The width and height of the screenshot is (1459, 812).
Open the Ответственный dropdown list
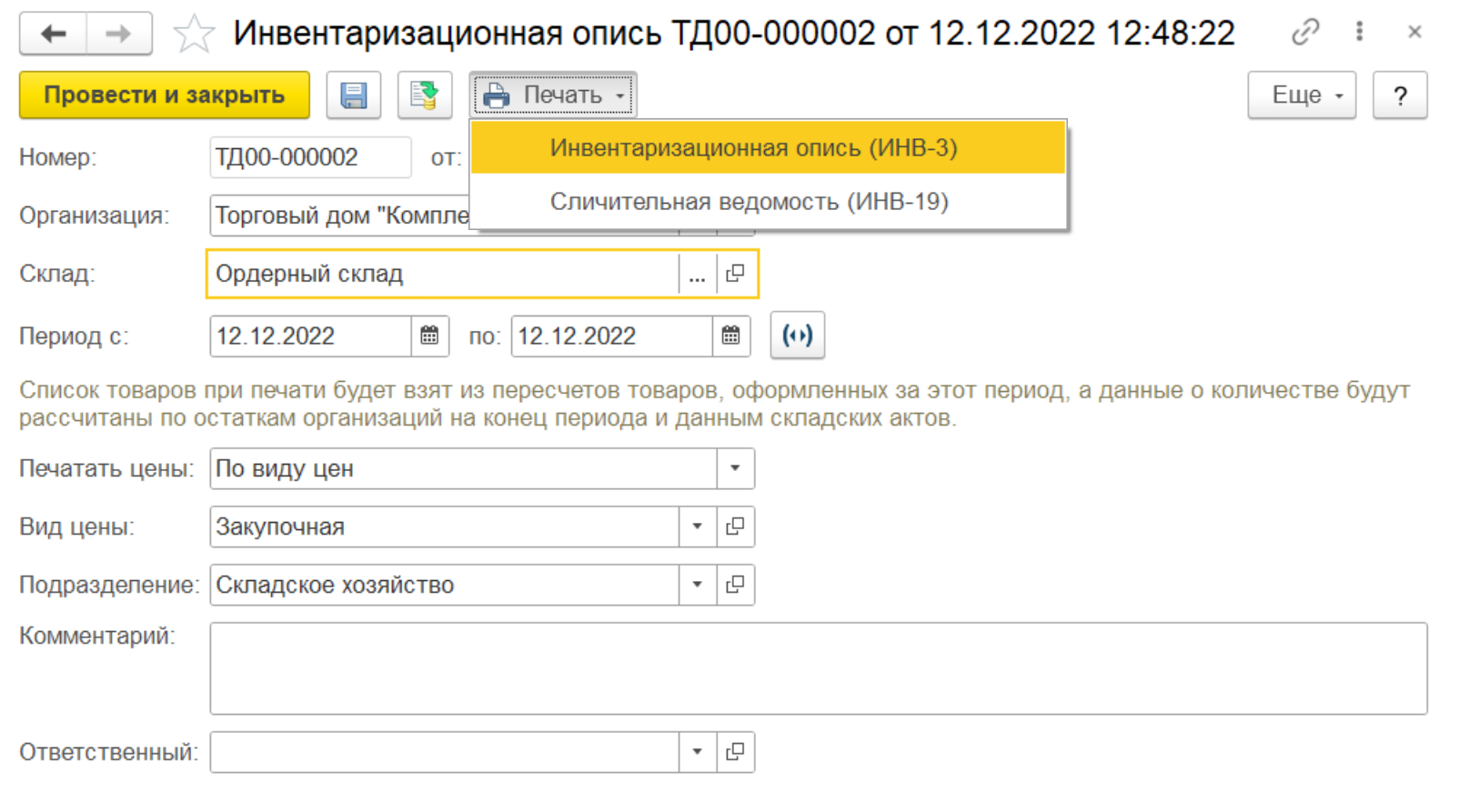[697, 753]
